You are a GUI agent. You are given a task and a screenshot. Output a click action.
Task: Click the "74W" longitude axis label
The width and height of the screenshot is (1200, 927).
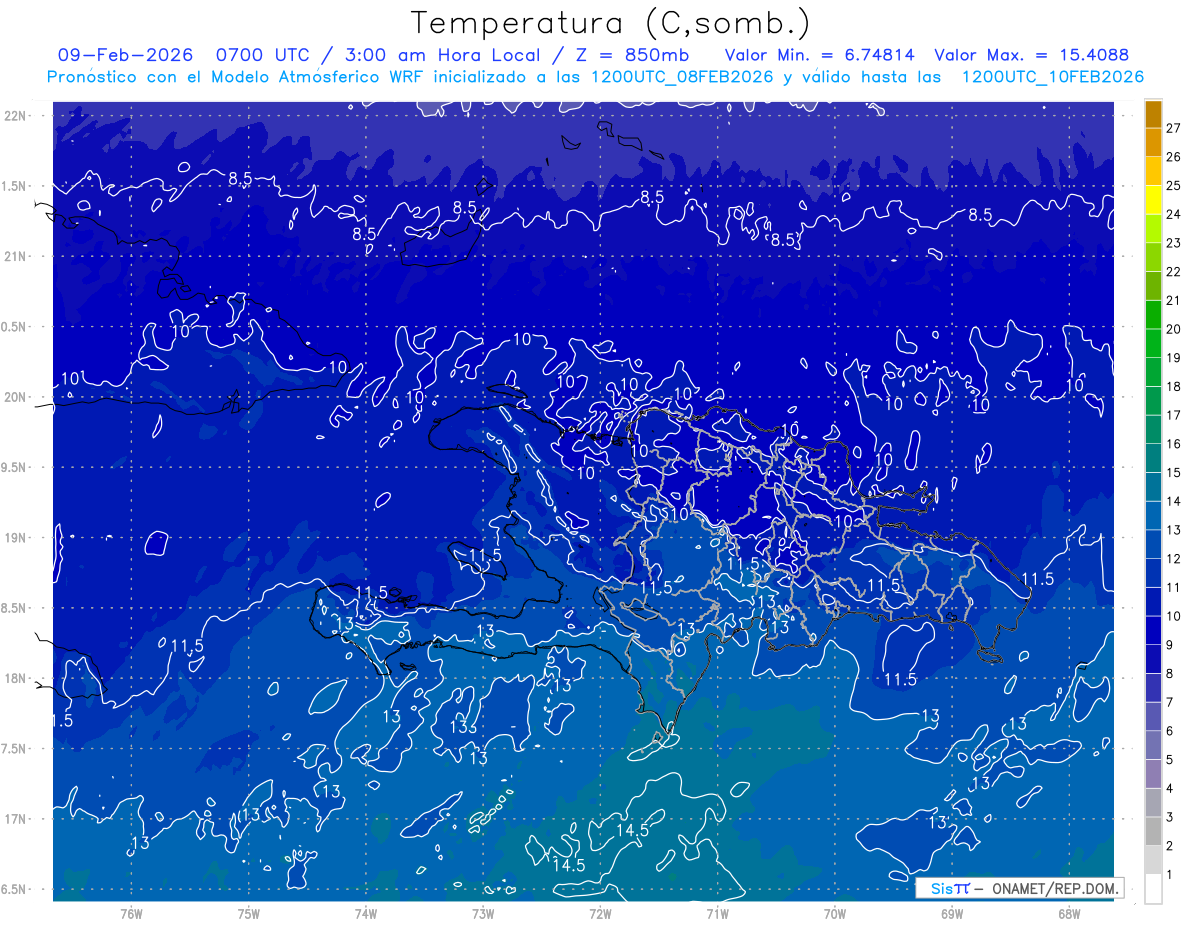tap(366, 914)
